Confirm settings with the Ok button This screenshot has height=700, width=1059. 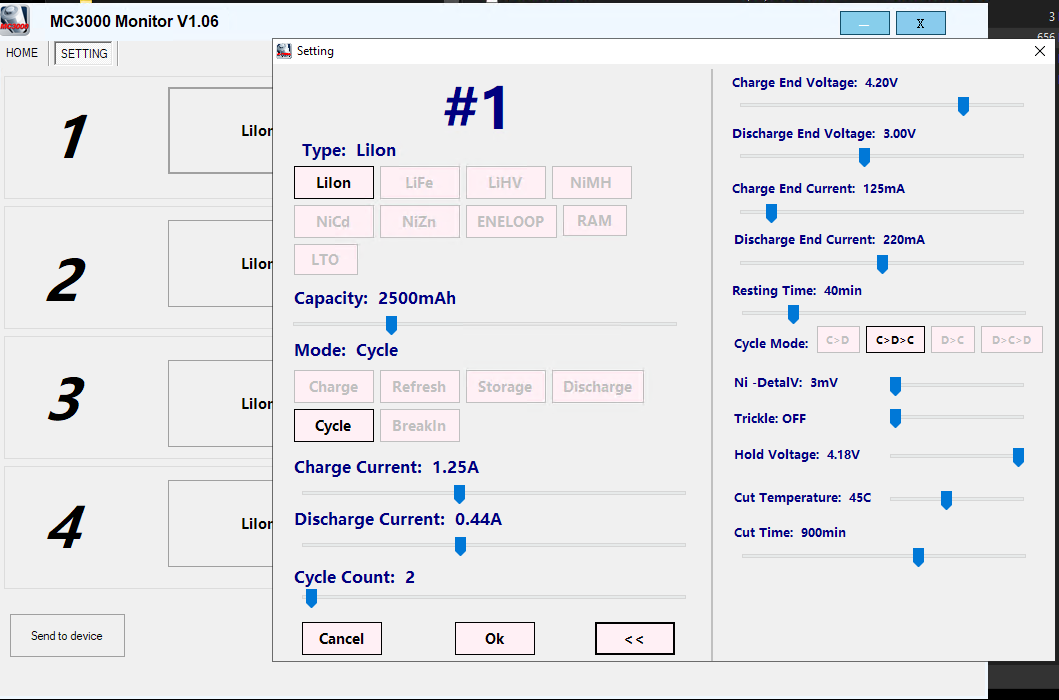click(x=494, y=639)
